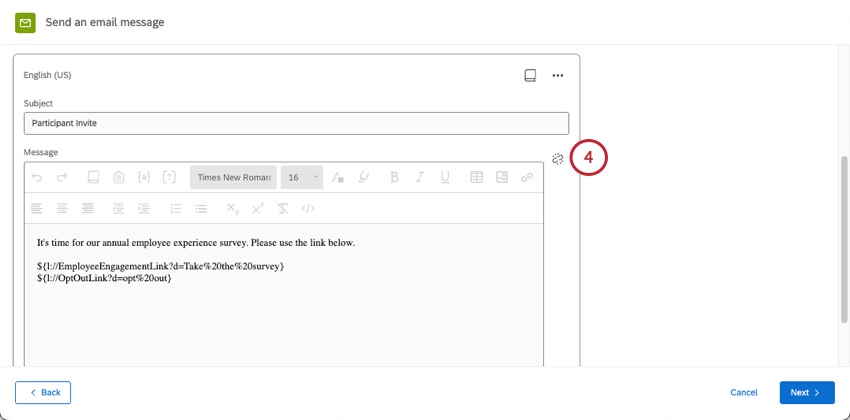Click the [?] placeholder icon in toolbar

[170, 177]
